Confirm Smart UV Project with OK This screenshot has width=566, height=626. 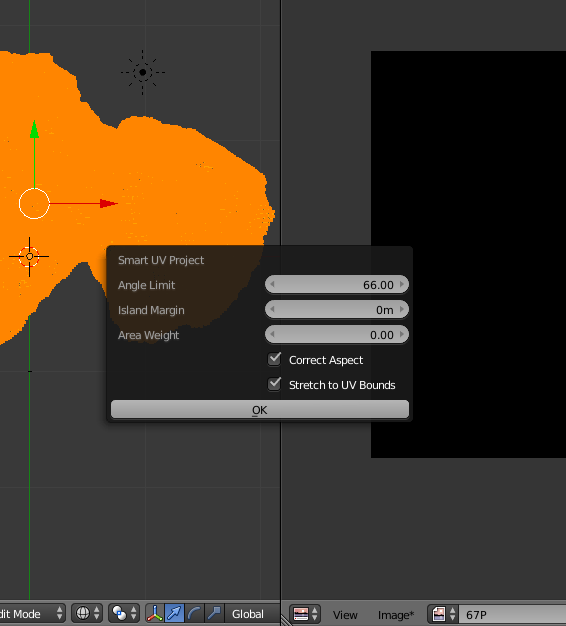pos(260,410)
